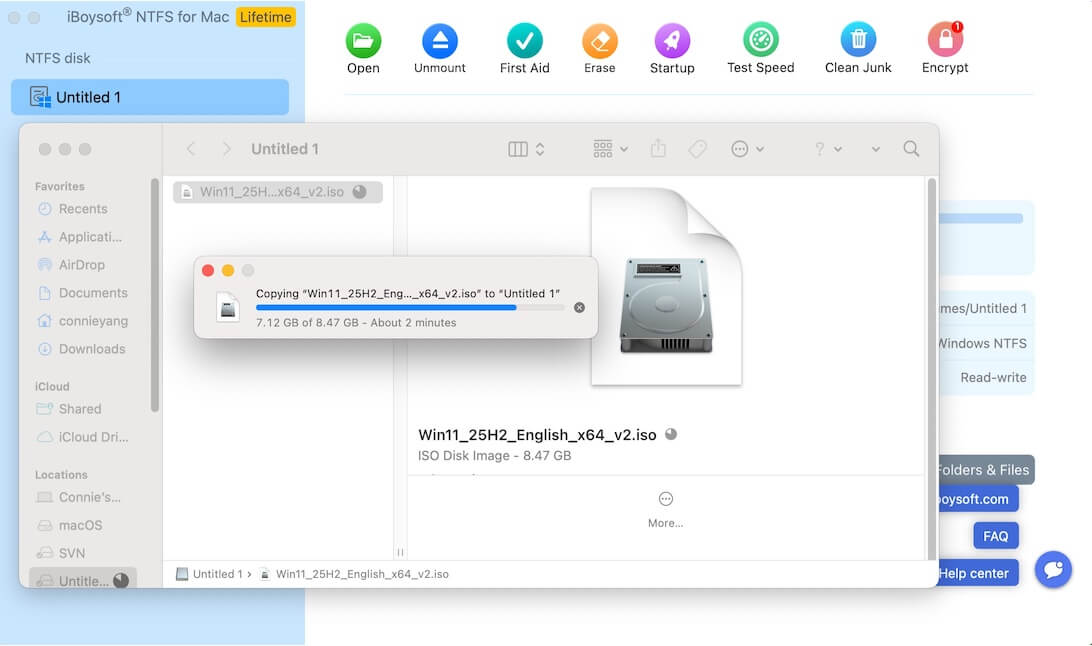Select Win11 iso file in column list
Image resolution: width=1092 pixels, height=646 pixels.
pyautogui.click(x=278, y=192)
